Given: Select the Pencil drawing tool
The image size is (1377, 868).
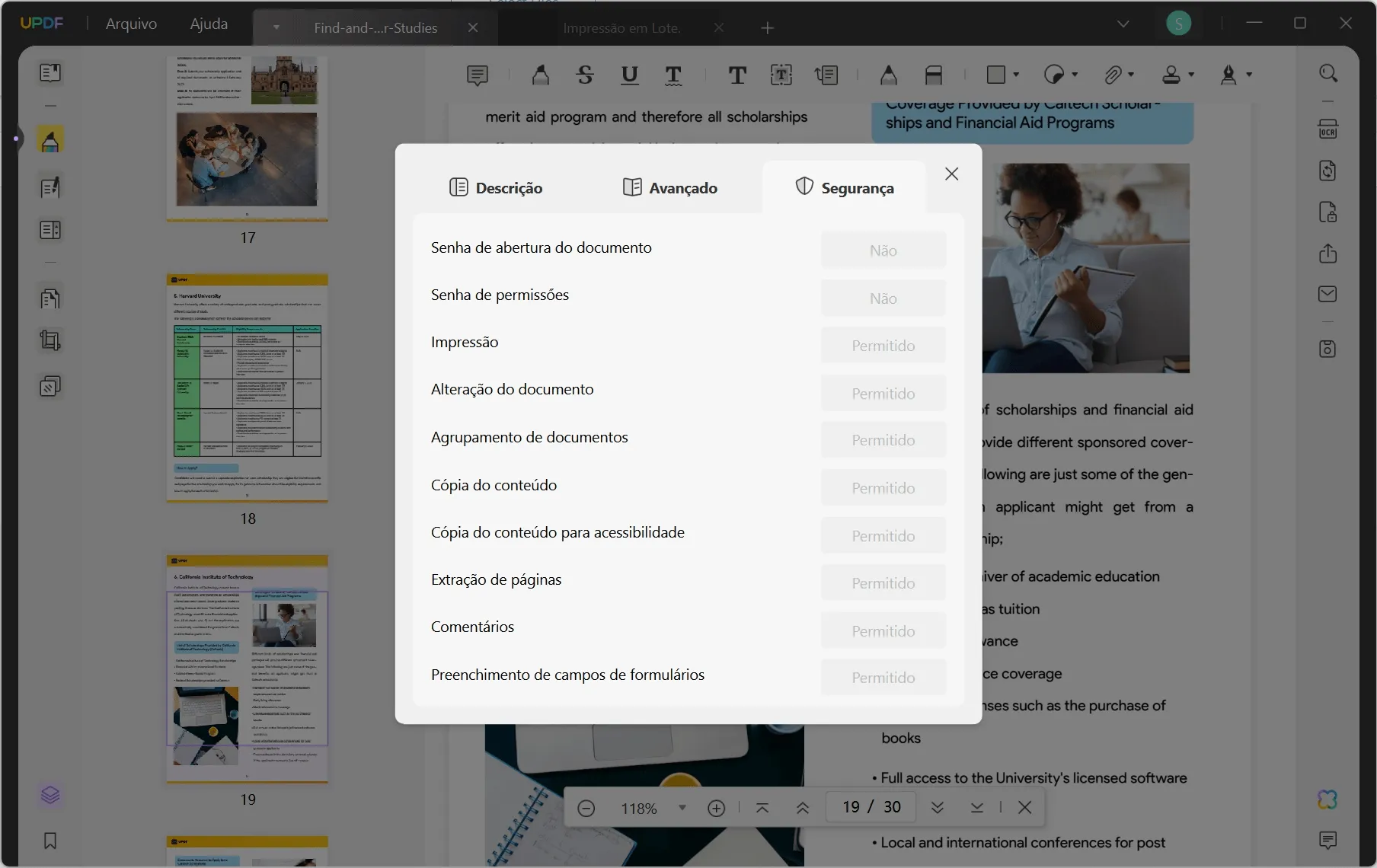Looking at the screenshot, I should pyautogui.click(x=890, y=75).
